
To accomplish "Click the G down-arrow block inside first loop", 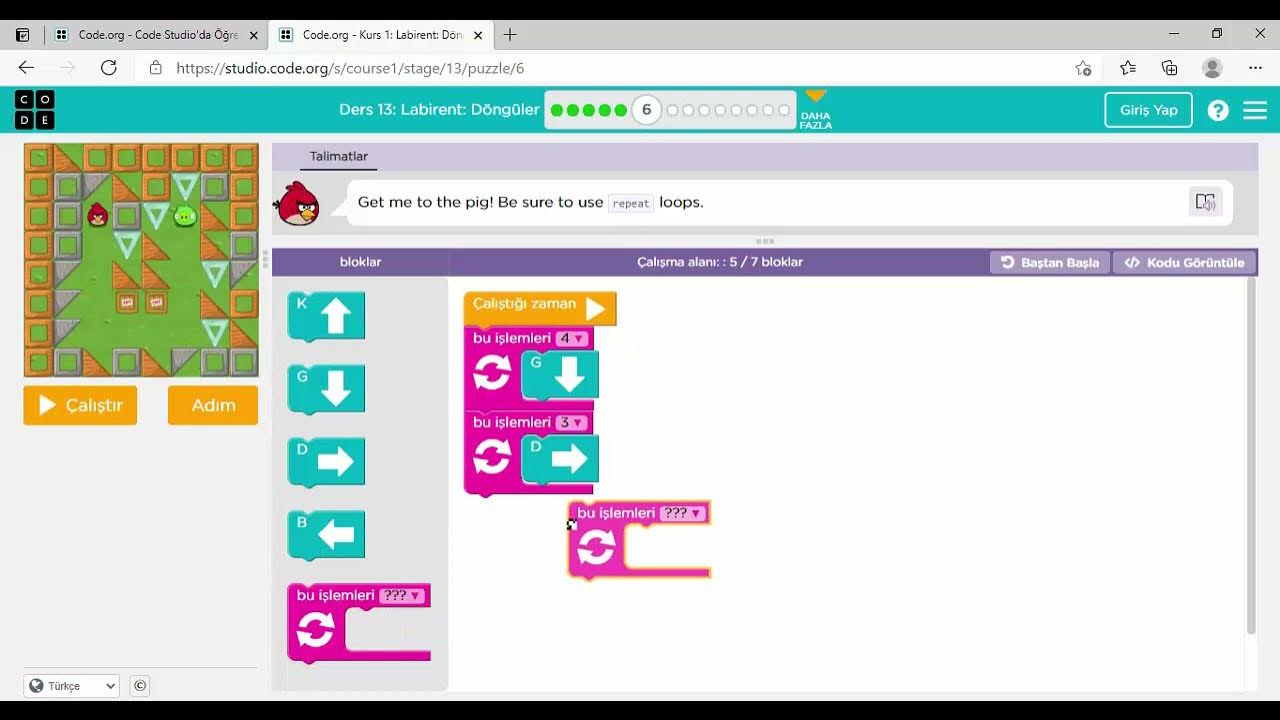I will tap(560, 376).
